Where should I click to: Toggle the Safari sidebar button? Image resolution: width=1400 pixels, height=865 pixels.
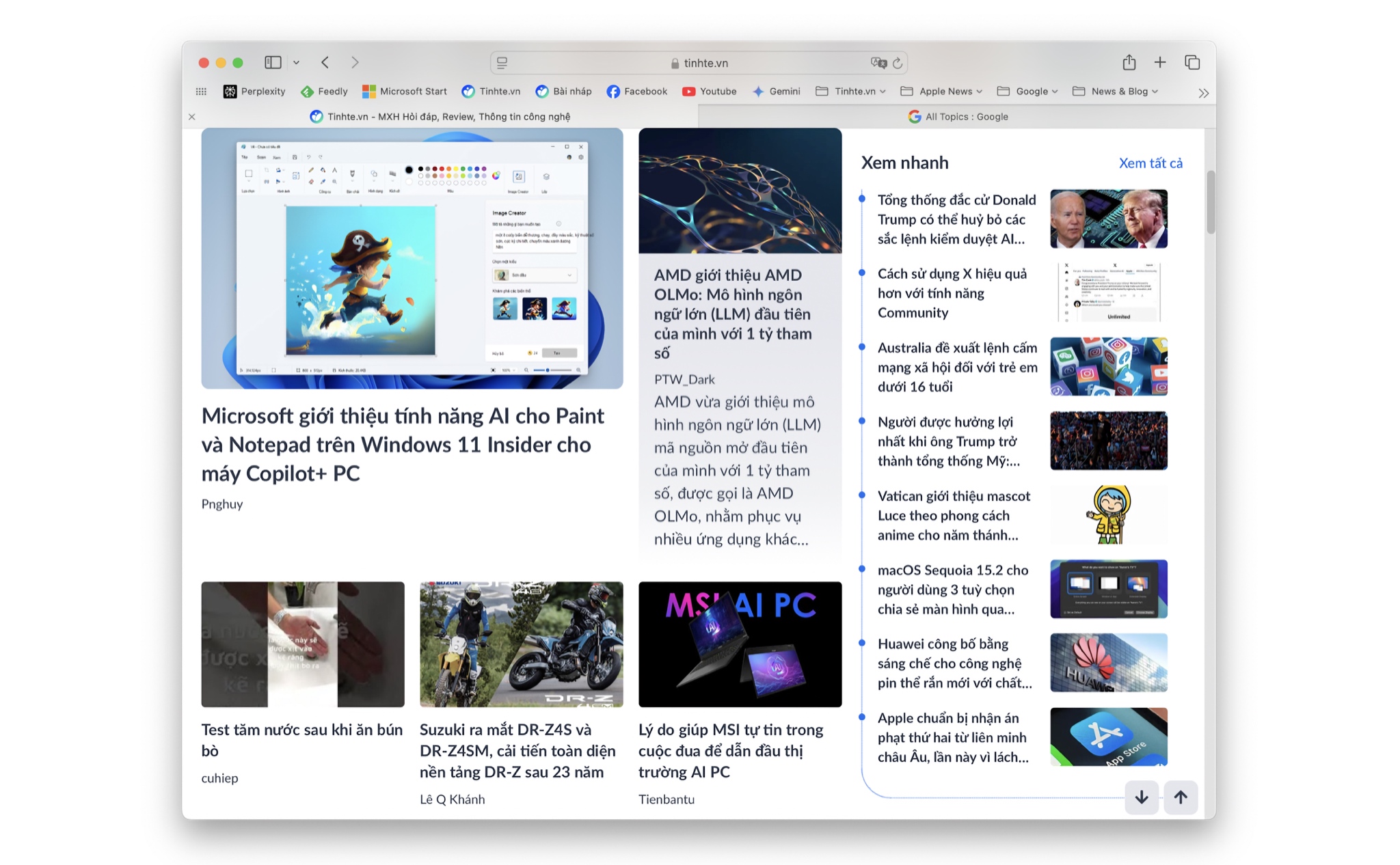click(x=273, y=62)
